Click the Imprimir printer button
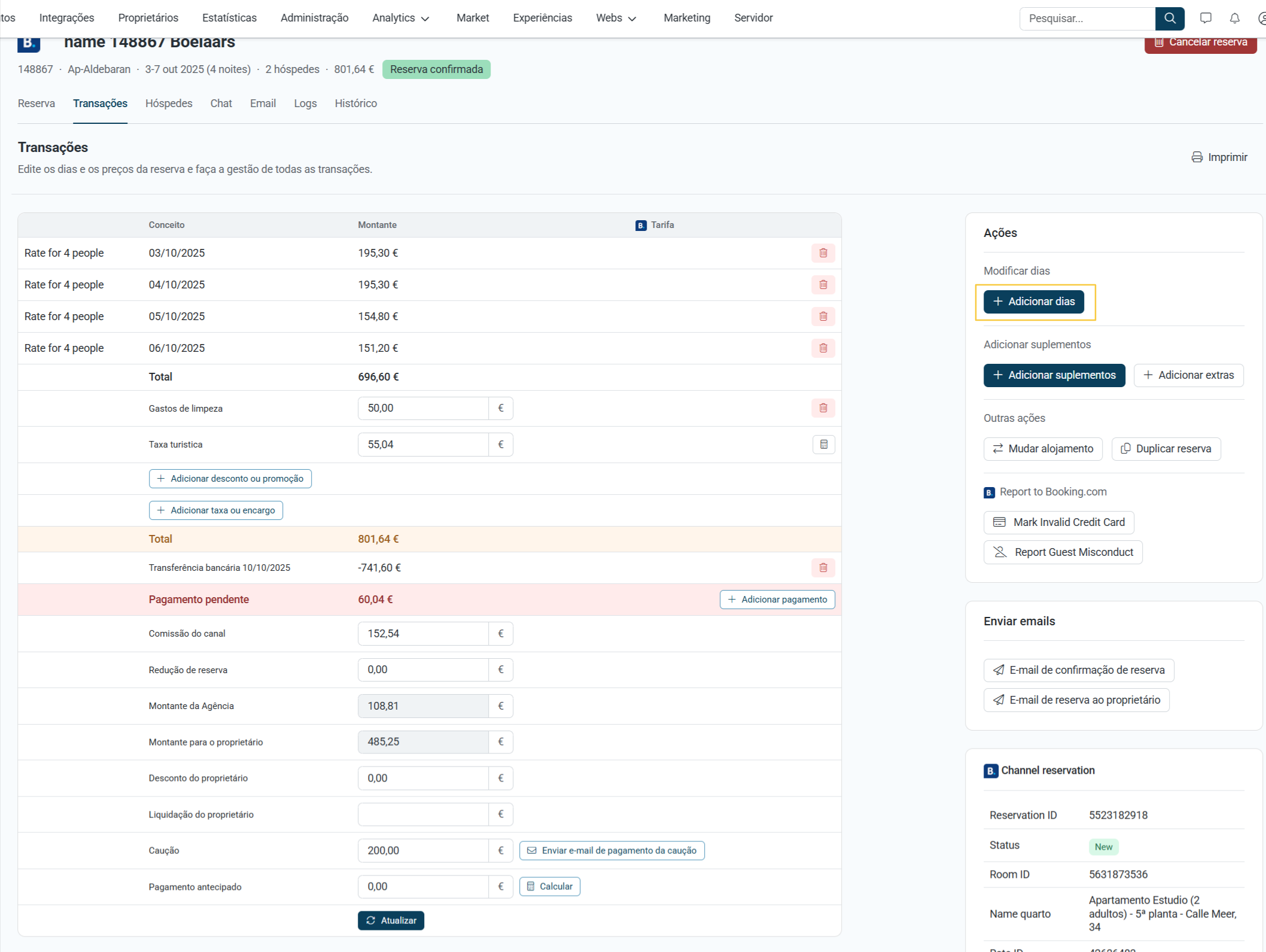The width and height of the screenshot is (1266, 952). (1219, 157)
